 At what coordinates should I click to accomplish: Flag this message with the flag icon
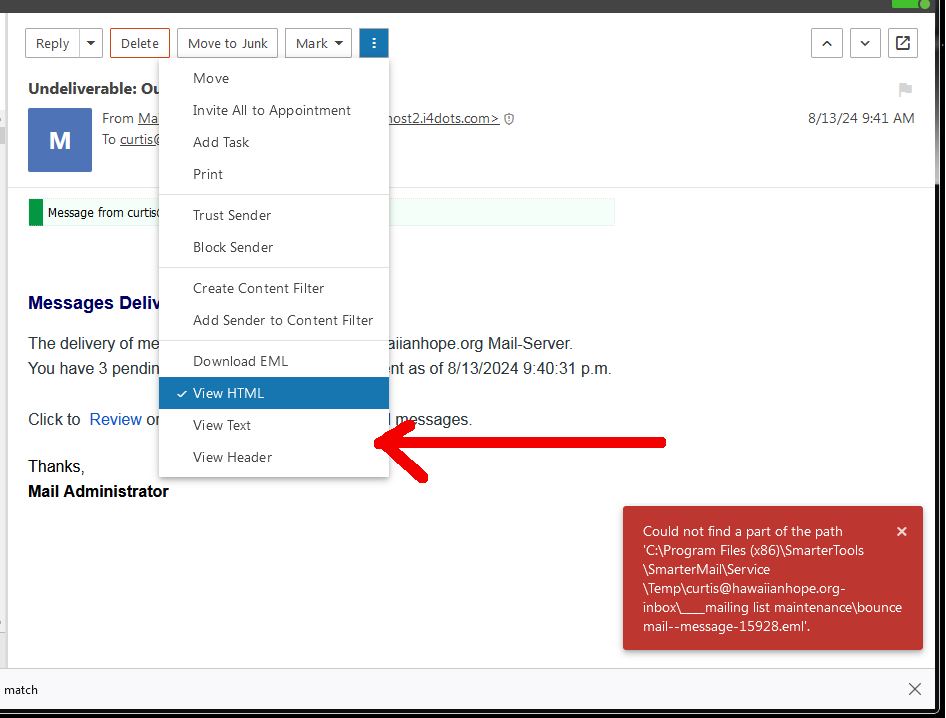click(x=905, y=90)
